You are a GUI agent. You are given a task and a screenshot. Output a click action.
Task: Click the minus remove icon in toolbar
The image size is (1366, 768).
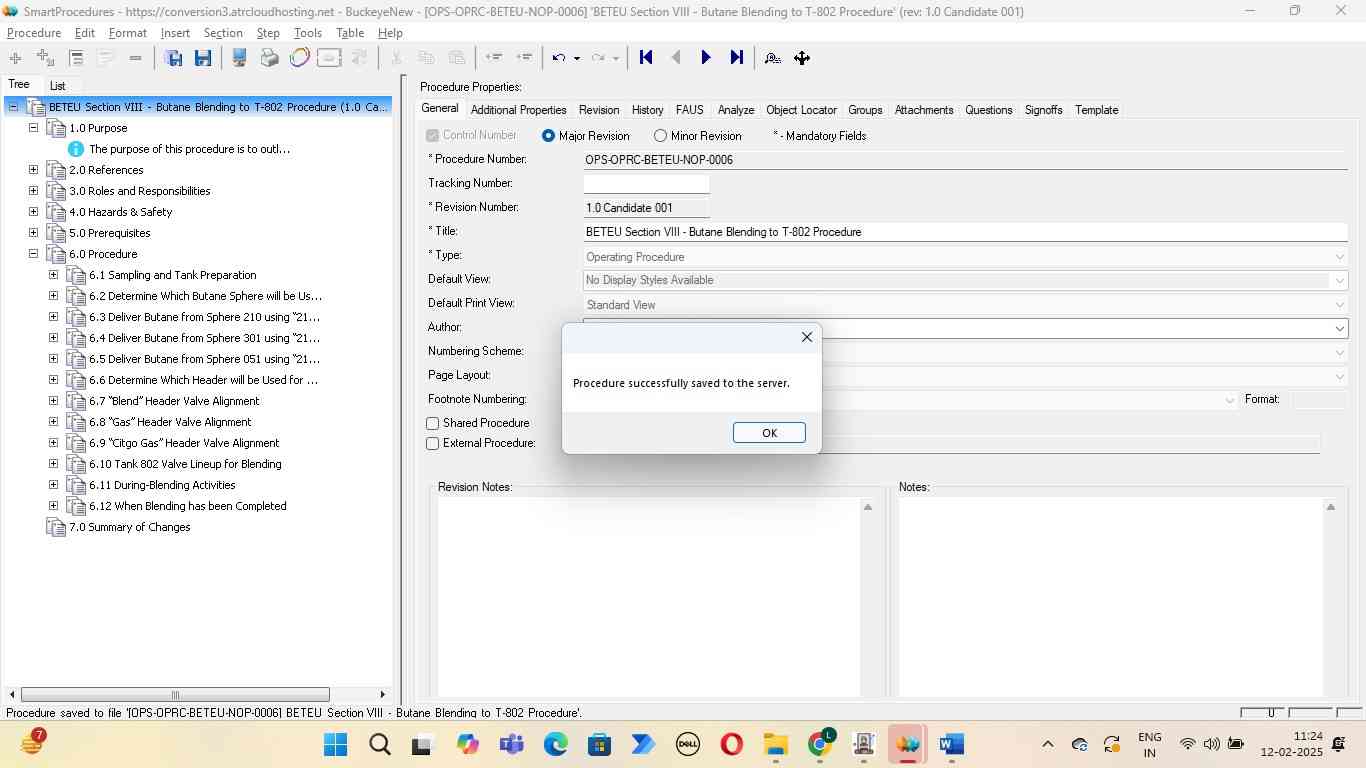click(x=135, y=58)
